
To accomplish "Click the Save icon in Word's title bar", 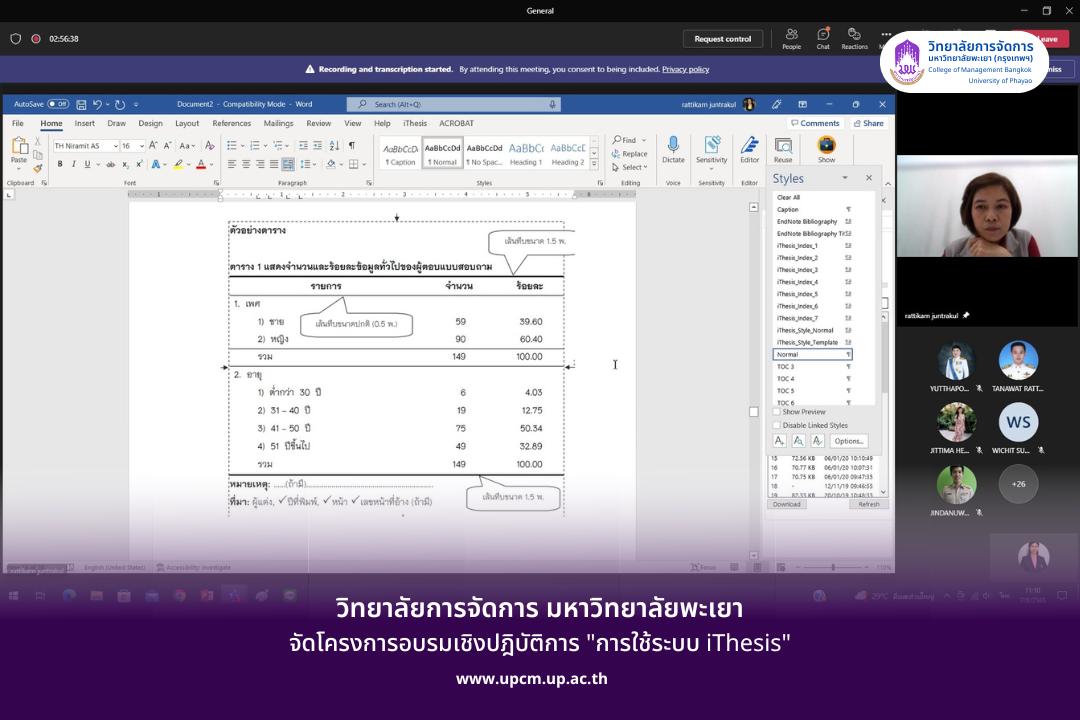I will [81, 105].
